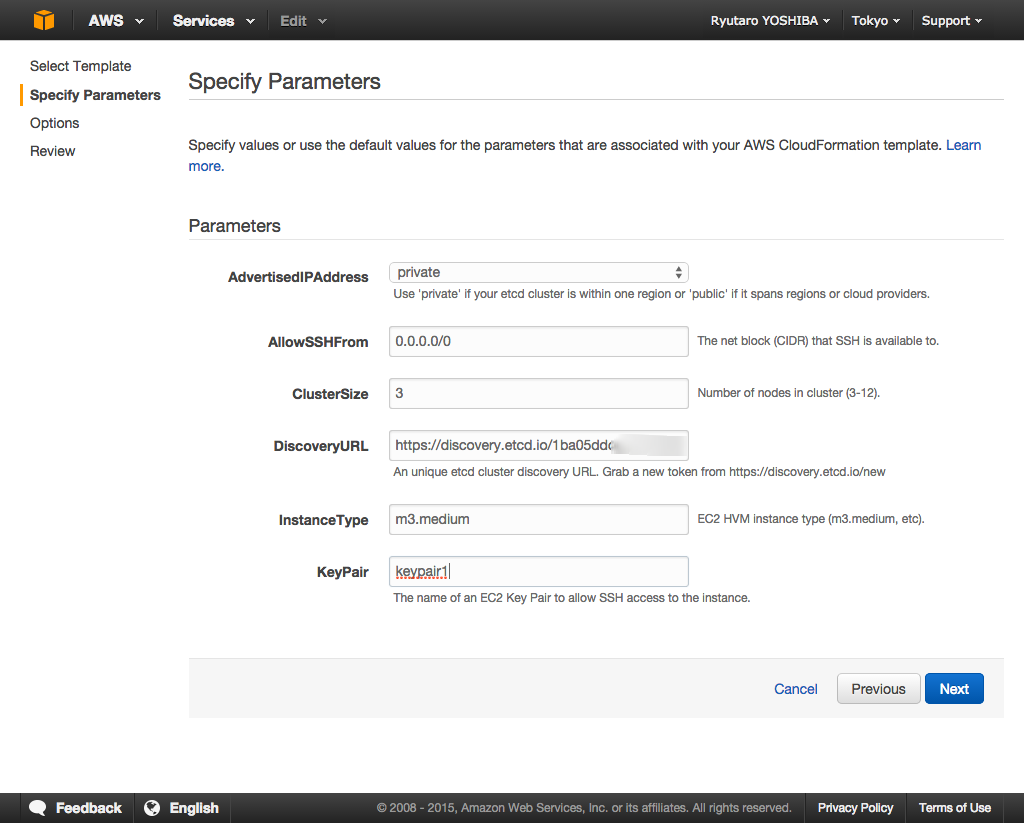Focus the DiscoveryURL input field

(x=538, y=445)
